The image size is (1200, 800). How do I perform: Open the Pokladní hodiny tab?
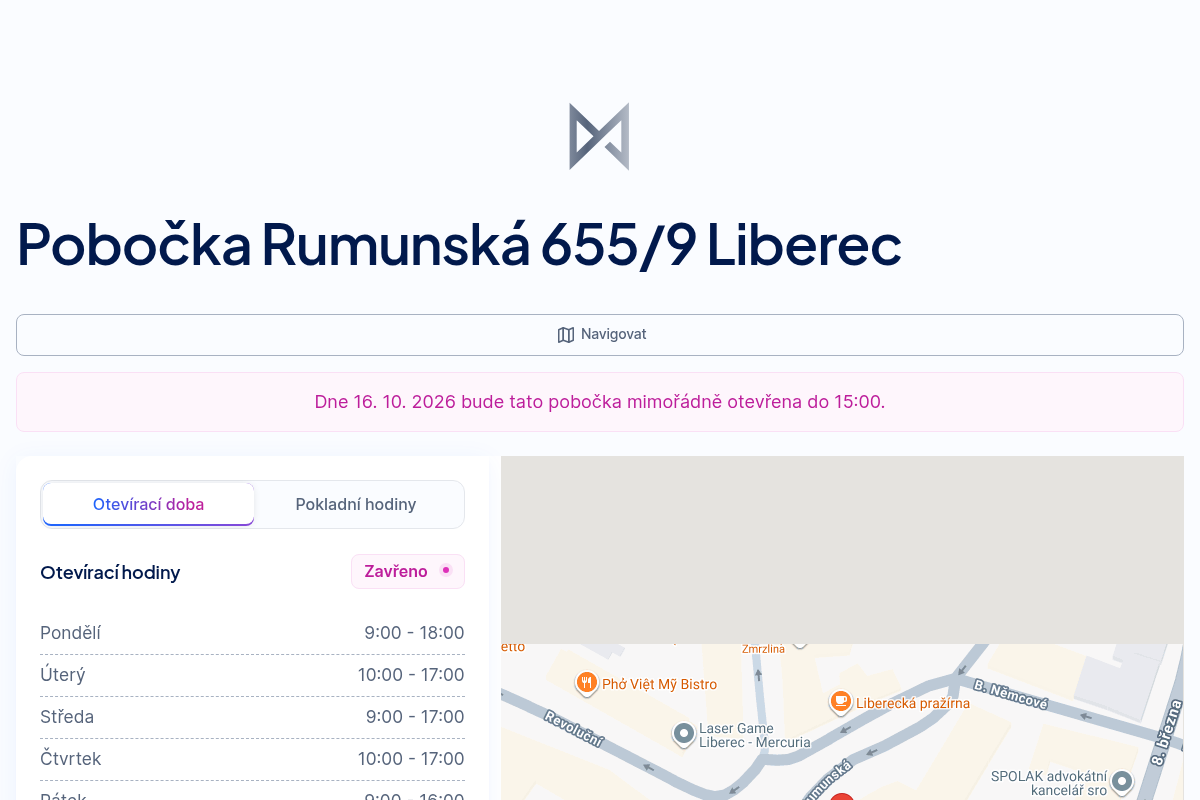[356, 504]
